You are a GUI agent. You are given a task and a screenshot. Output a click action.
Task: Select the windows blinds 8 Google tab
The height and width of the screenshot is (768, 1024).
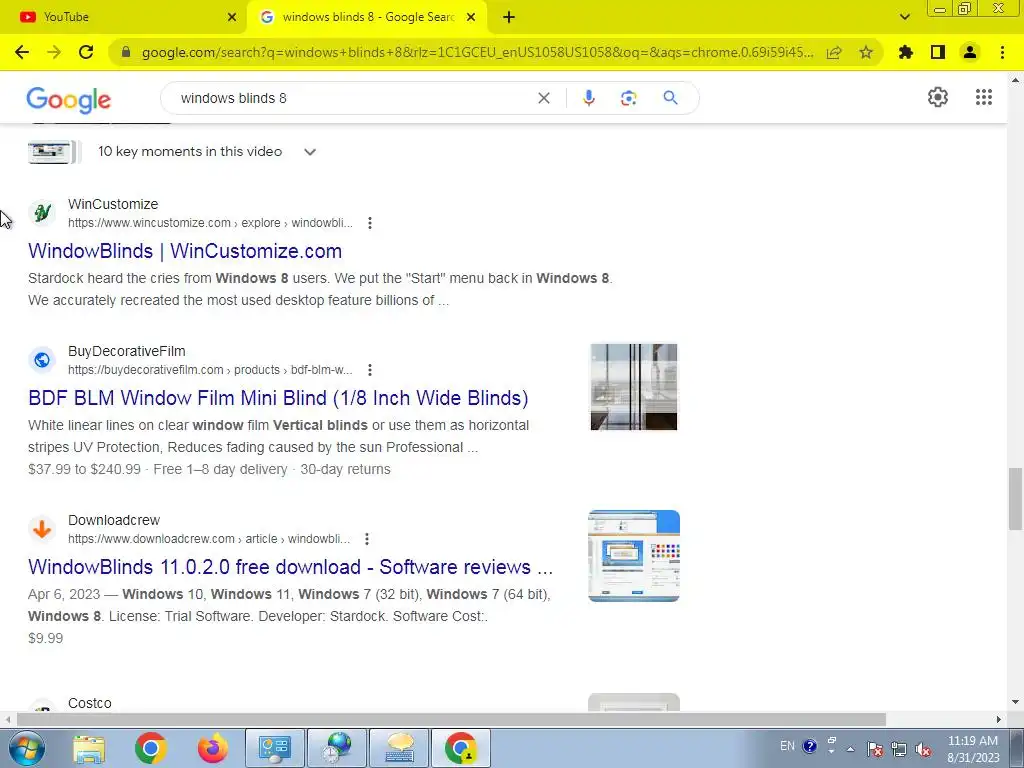click(368, 17)
